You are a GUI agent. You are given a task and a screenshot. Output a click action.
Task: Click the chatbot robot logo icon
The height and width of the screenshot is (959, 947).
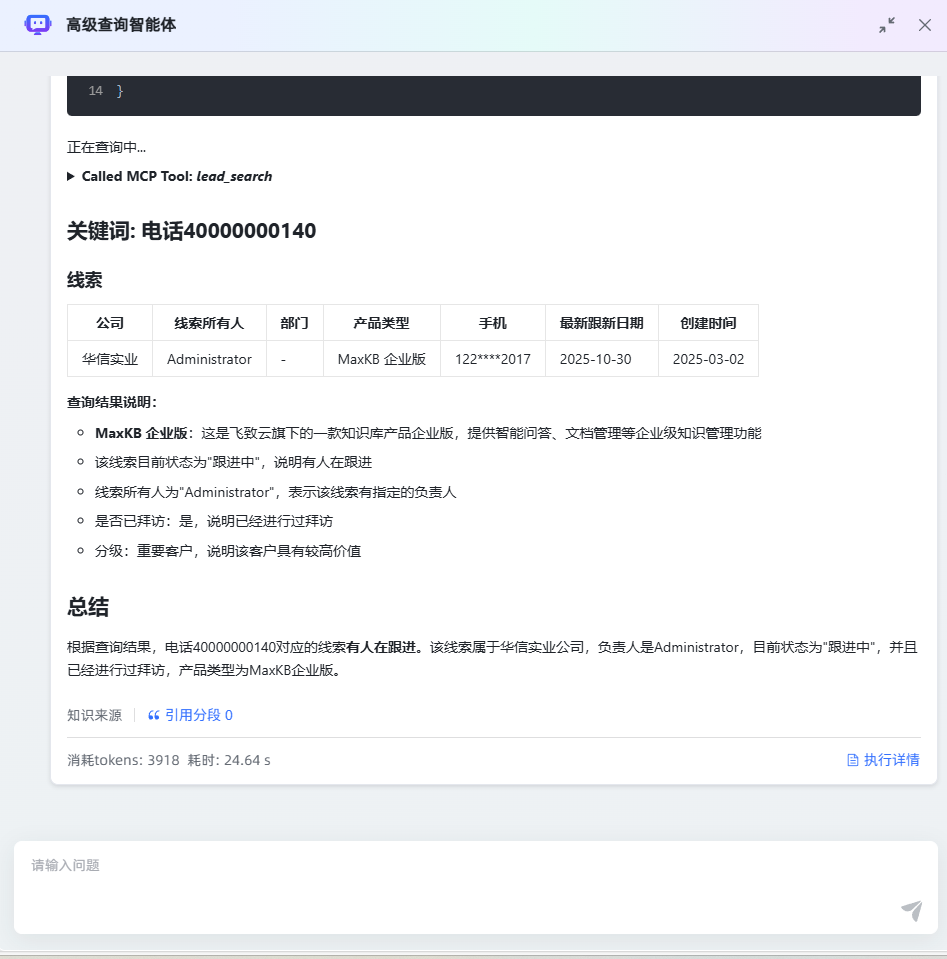click(37, 24)
